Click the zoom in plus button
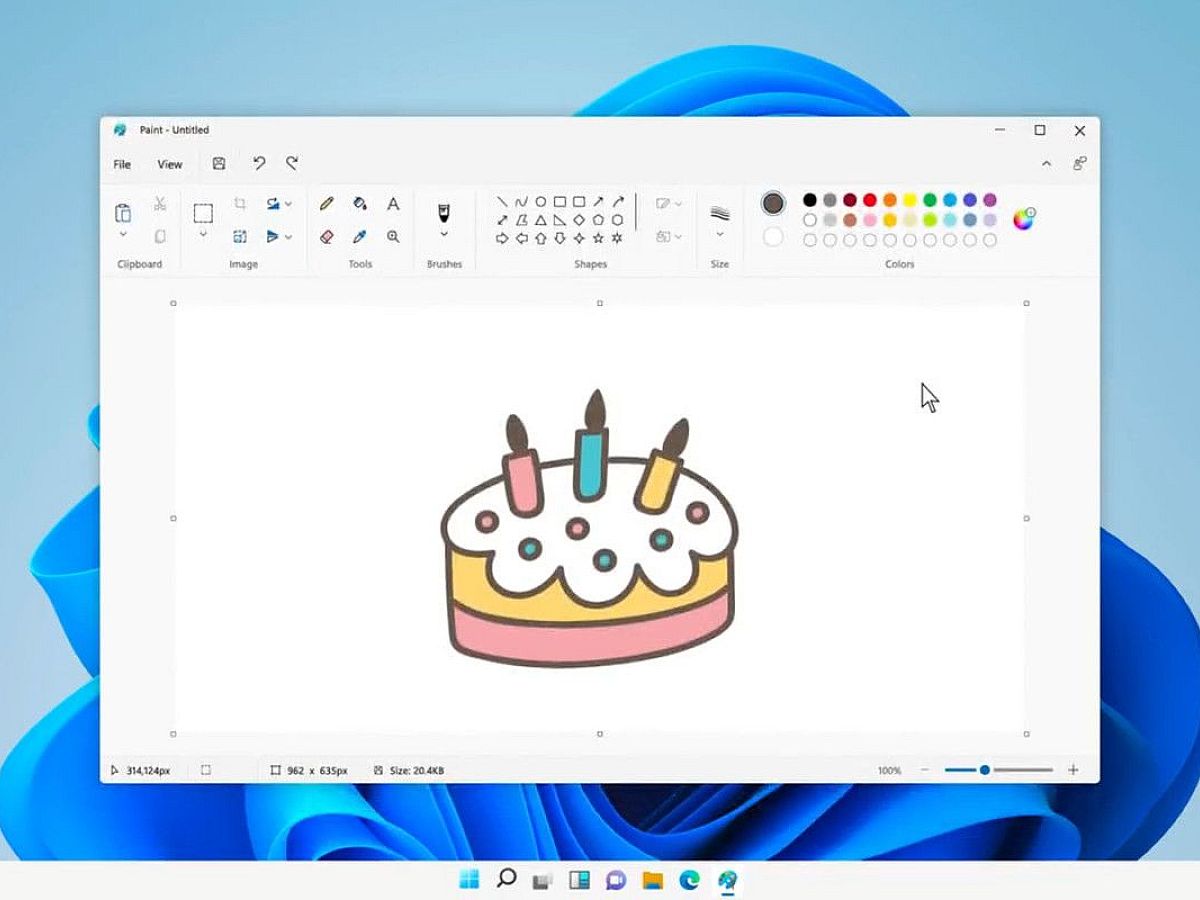 click(1073, 770)
